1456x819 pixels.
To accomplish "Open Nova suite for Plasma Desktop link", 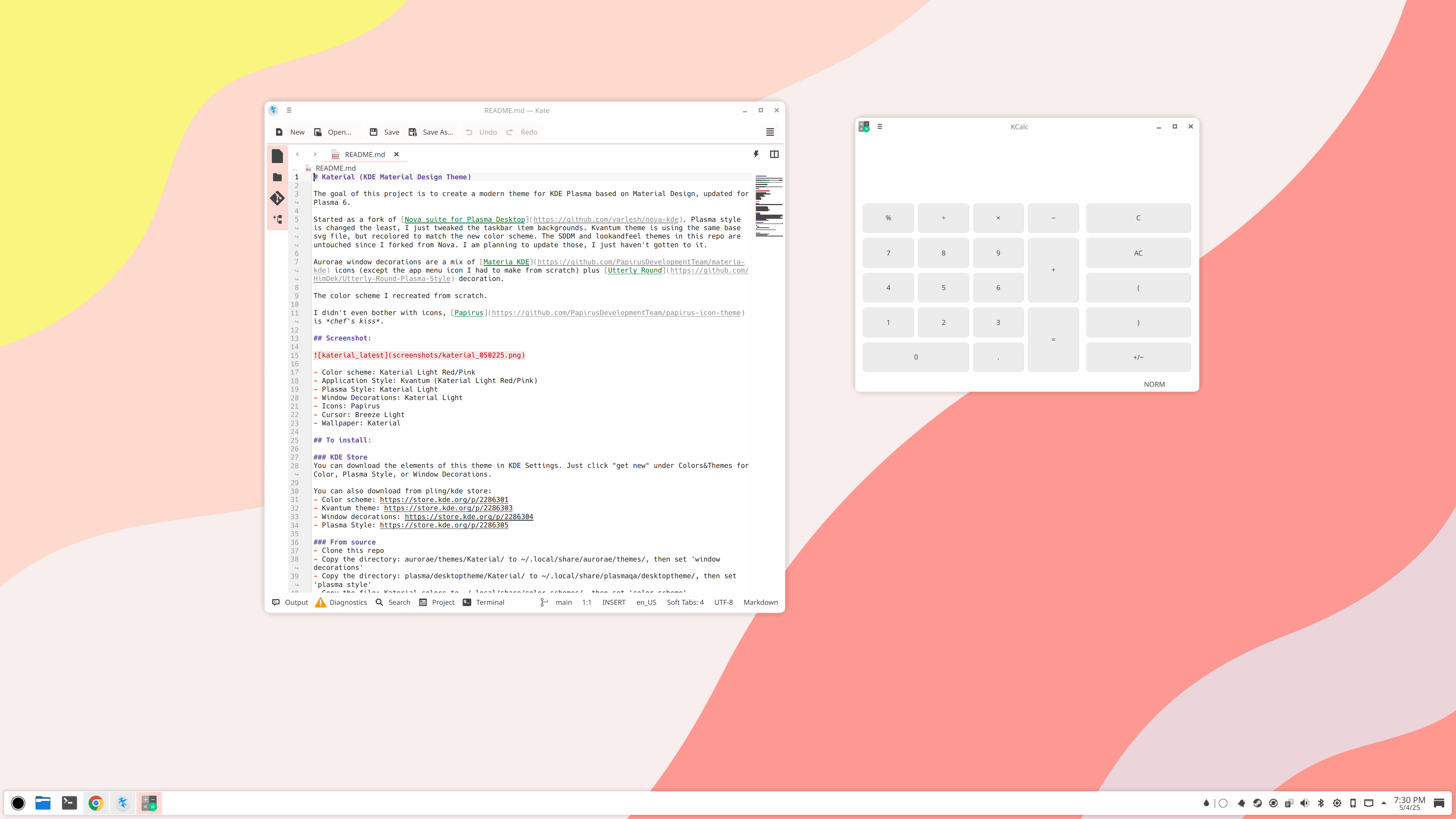I will 464,219.
